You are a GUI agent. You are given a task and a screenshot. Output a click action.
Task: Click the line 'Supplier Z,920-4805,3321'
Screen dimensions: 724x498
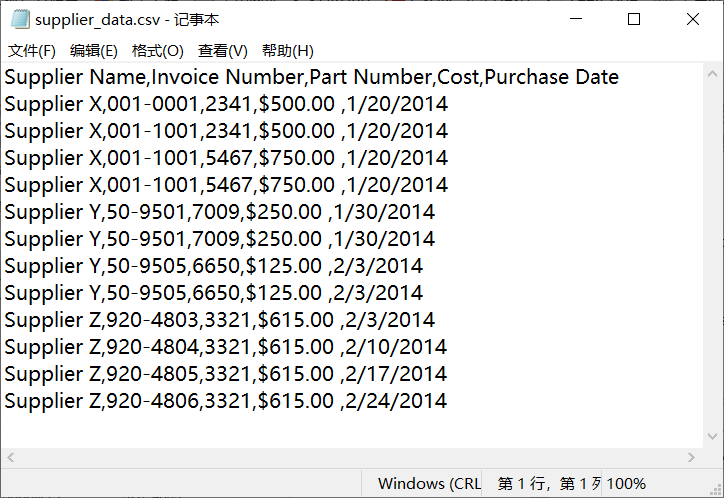click(x=226, y=374)
